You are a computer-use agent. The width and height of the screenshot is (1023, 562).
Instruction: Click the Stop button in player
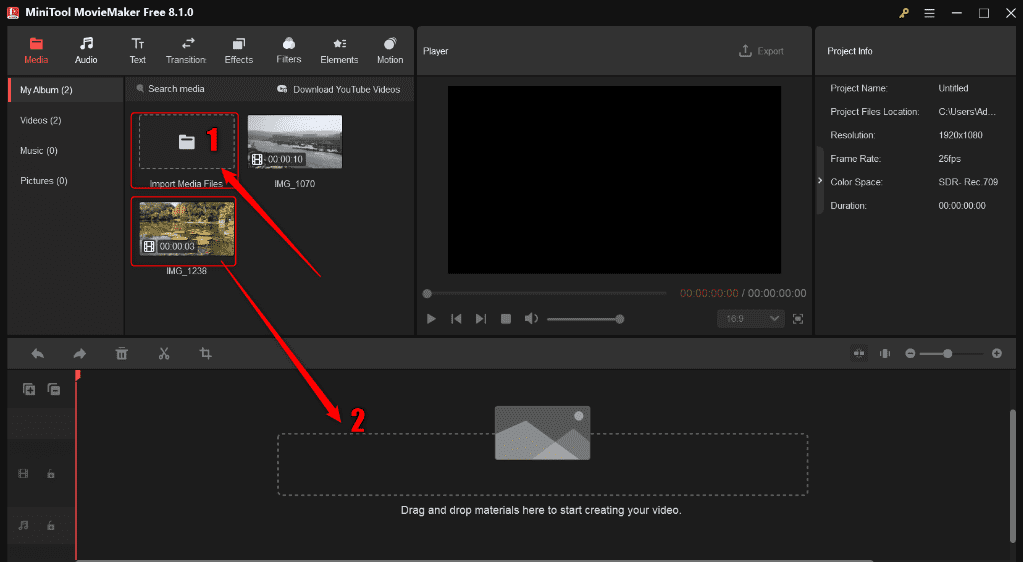506,319
